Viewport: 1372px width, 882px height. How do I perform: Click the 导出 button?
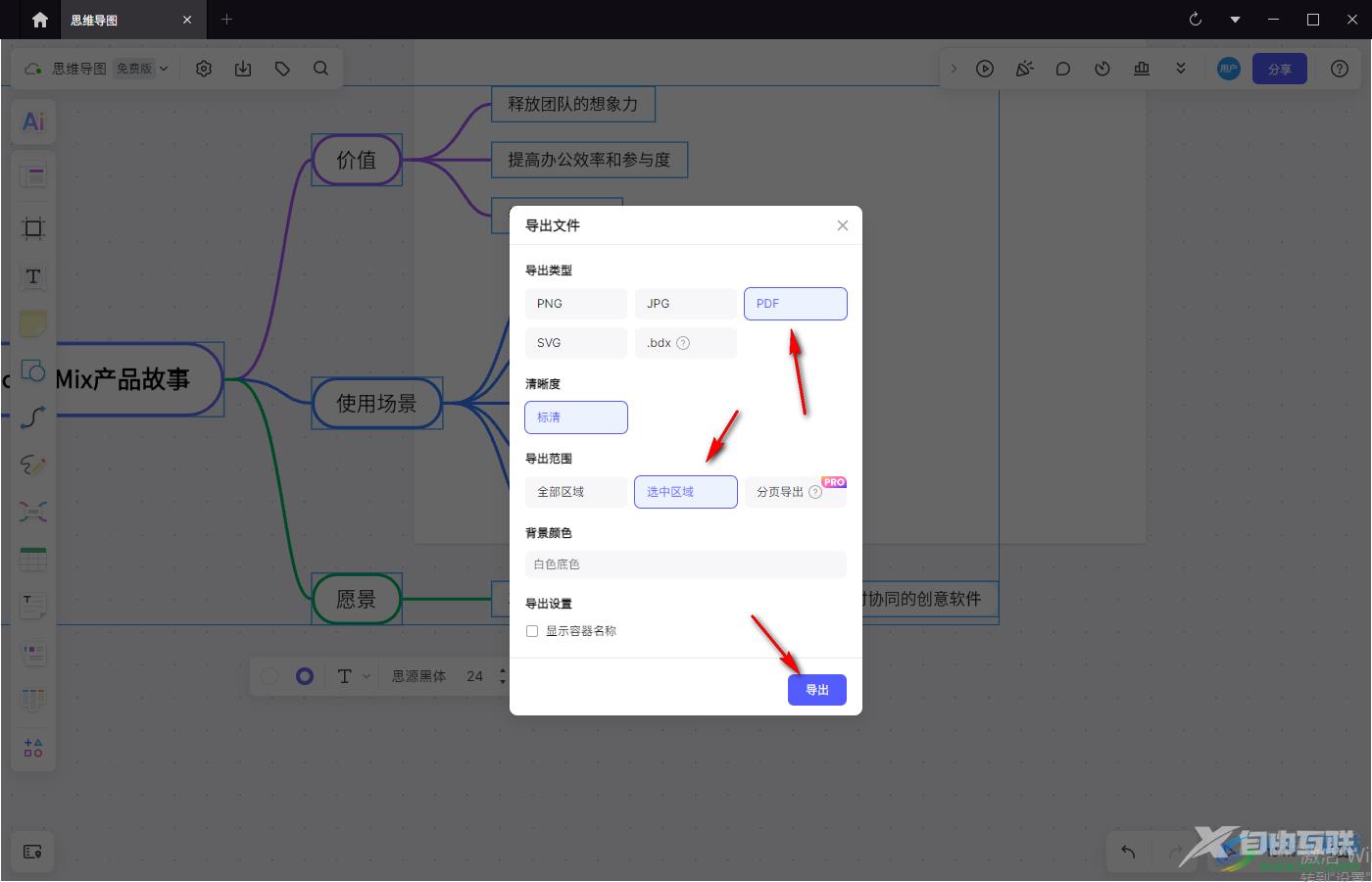pyautogui.click(x=817, y=690)
